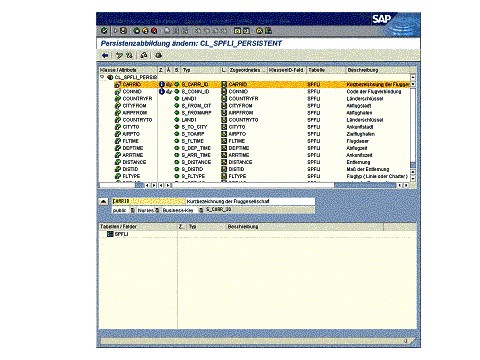Screen dimensions: 480x360
Task: Select the AIRPFROM attribute
Action: (x=135, y=113)
